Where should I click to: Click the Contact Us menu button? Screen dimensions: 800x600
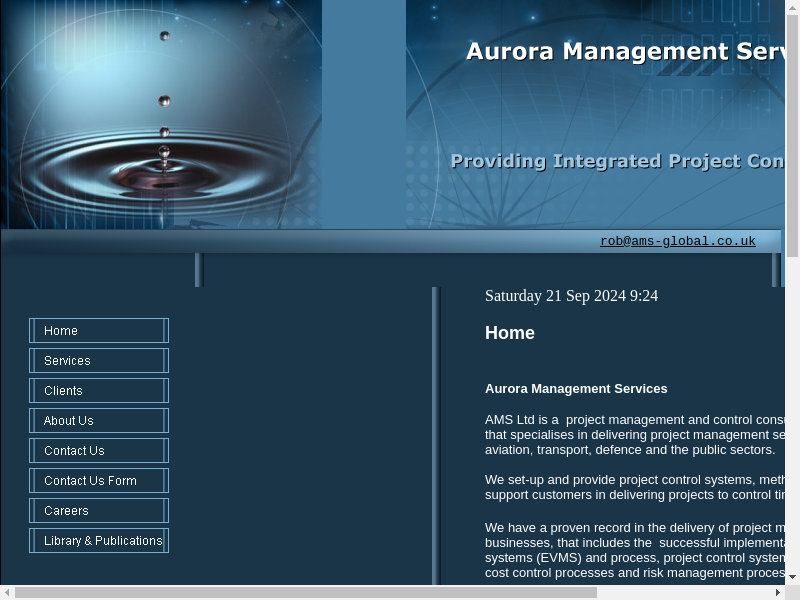click(99, 451)
